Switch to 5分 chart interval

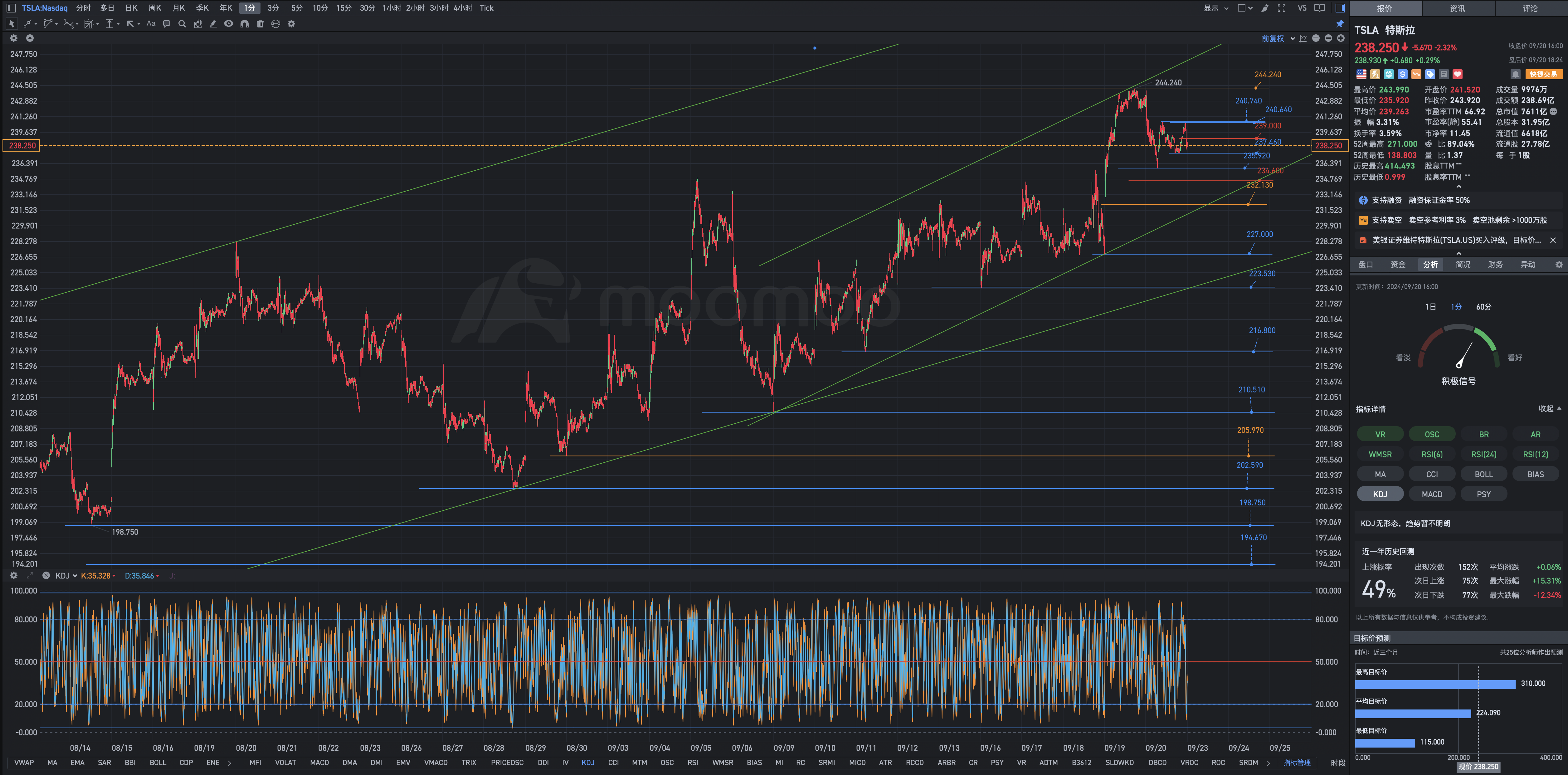(296, 8)
